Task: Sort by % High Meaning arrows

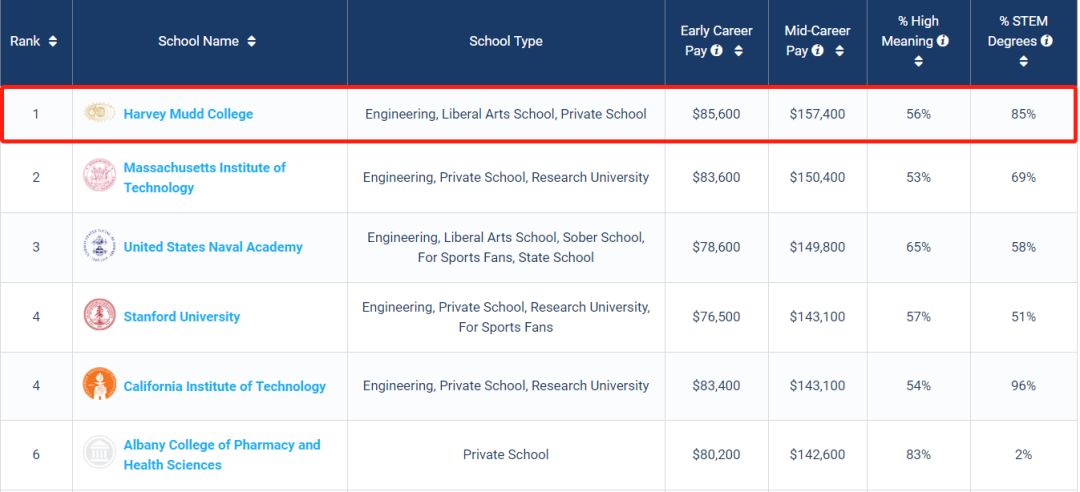Action: 918,61
